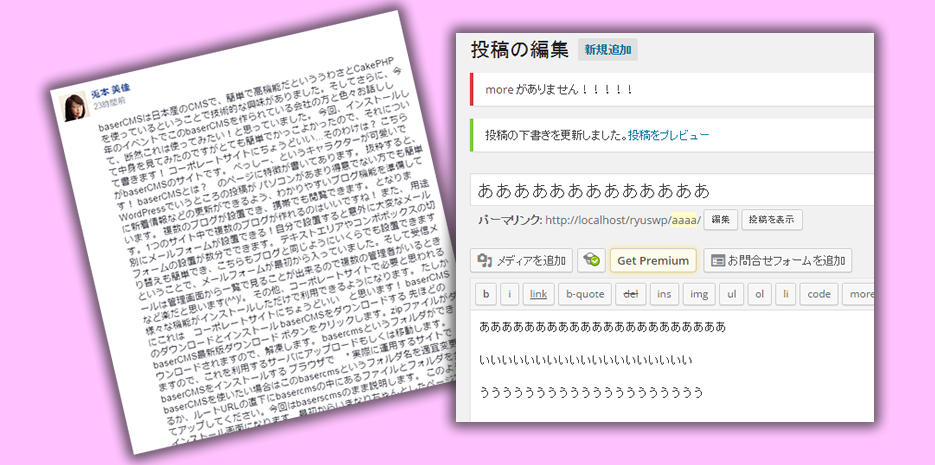
Task: Click the li toolbar button
Action: tap(786, 294)
